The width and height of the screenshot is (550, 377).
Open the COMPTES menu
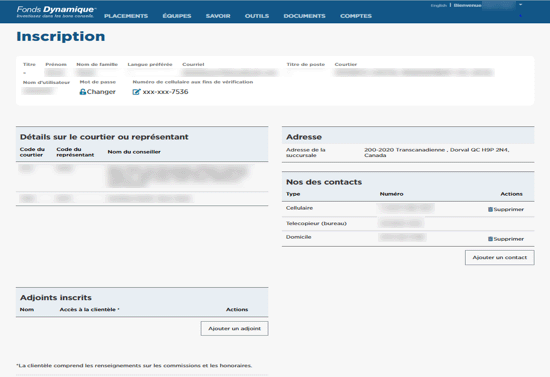[356, 16]
